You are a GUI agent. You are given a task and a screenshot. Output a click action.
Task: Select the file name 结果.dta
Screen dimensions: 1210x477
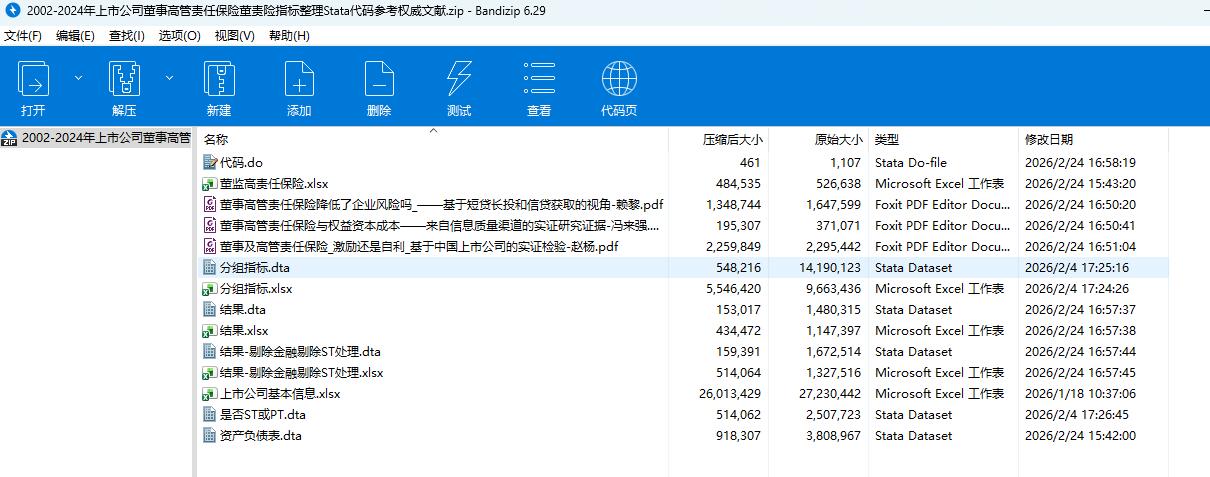[x=243, y=309]
